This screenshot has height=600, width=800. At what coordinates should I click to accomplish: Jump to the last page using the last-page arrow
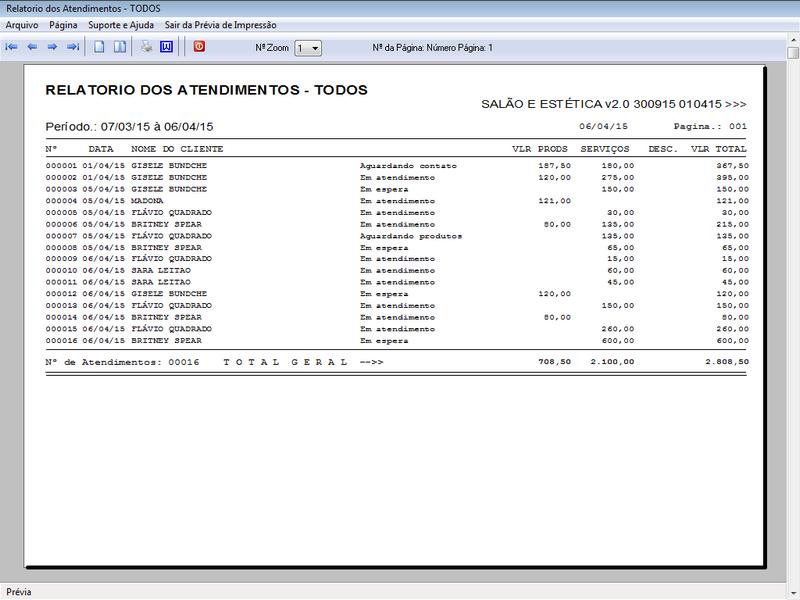(73, 47)
